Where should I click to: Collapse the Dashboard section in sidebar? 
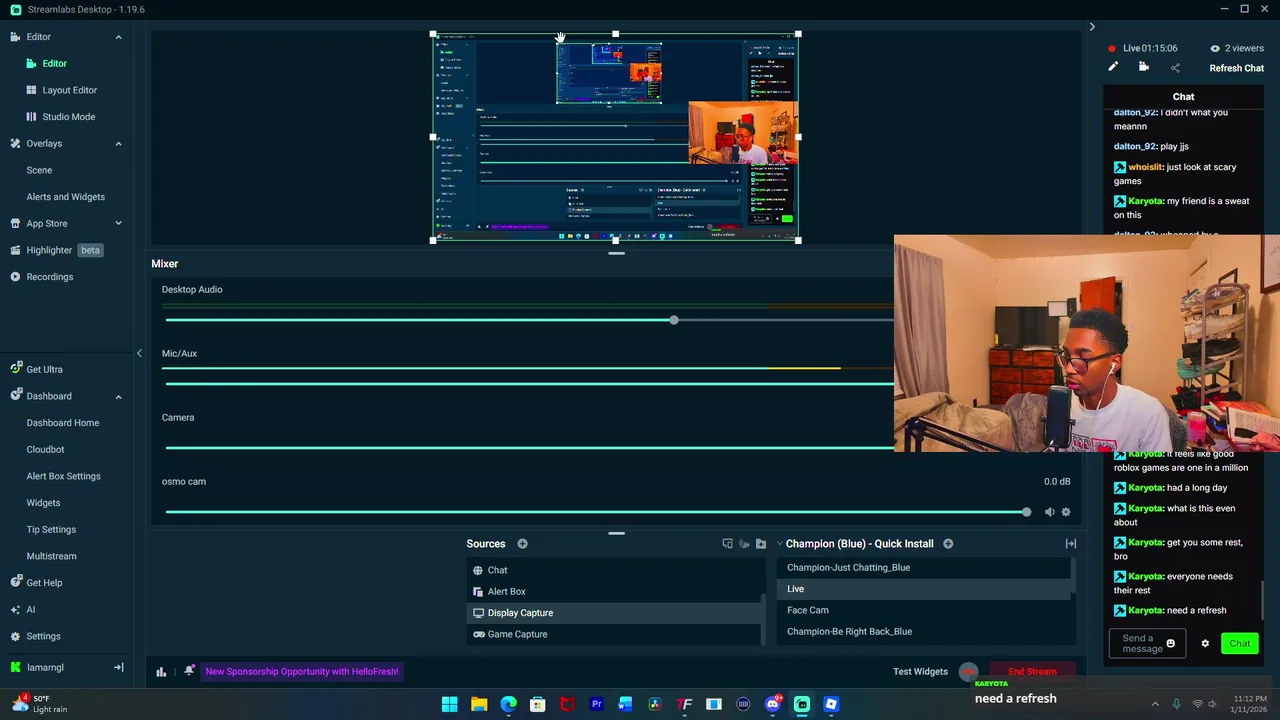coord(118,397)
